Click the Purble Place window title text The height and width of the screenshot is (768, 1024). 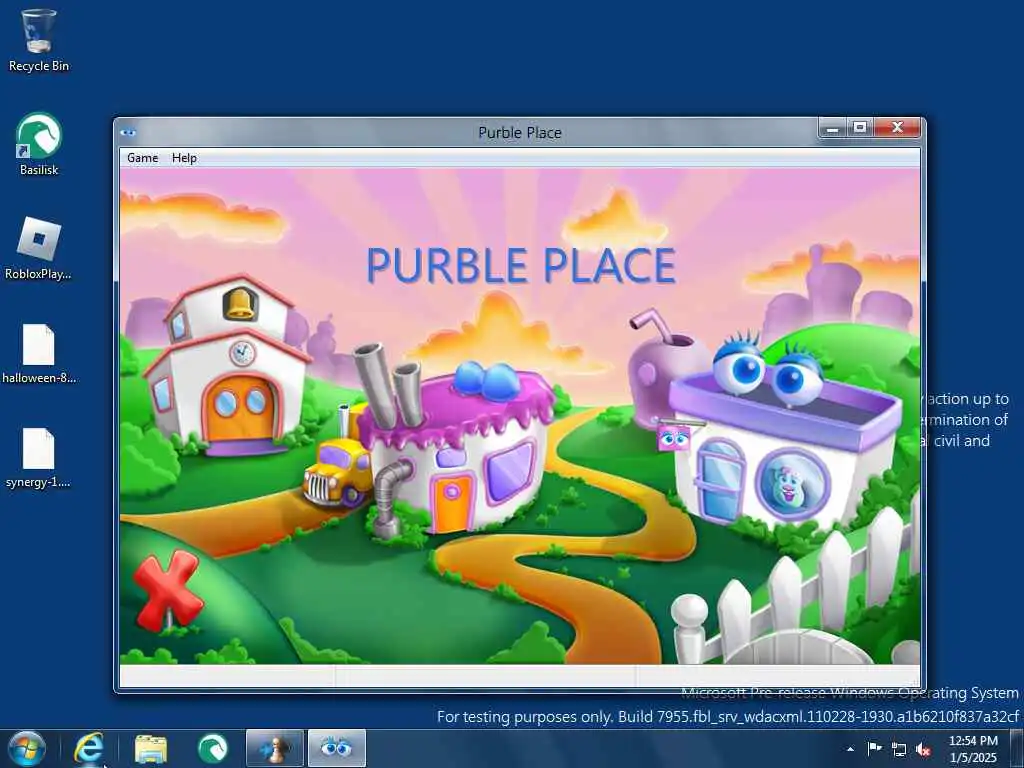click(520, 133)
